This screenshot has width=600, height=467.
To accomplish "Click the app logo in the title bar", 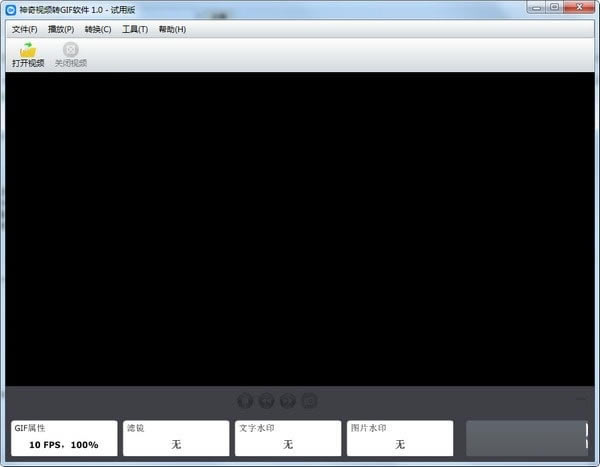I will (10, 8).
